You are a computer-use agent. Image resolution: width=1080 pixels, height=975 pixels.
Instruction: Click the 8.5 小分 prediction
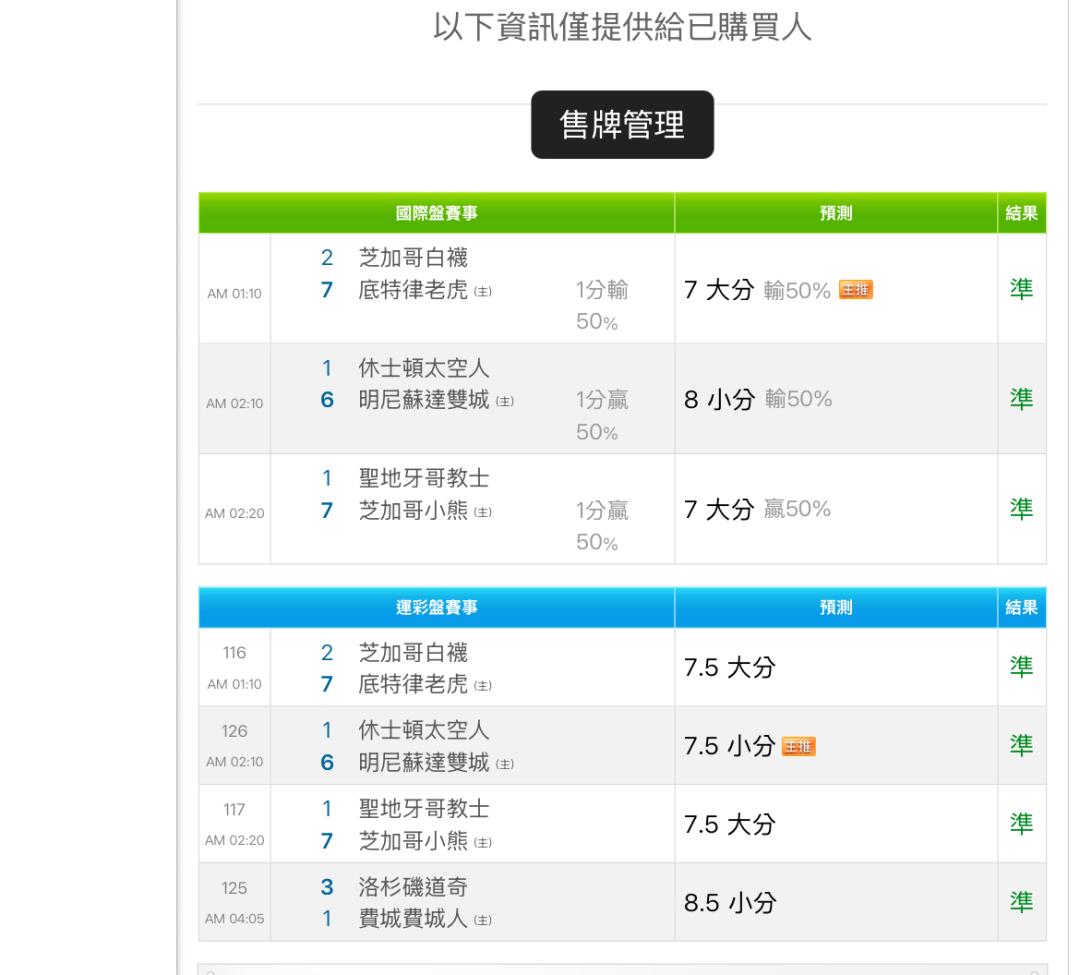(729, 903)
